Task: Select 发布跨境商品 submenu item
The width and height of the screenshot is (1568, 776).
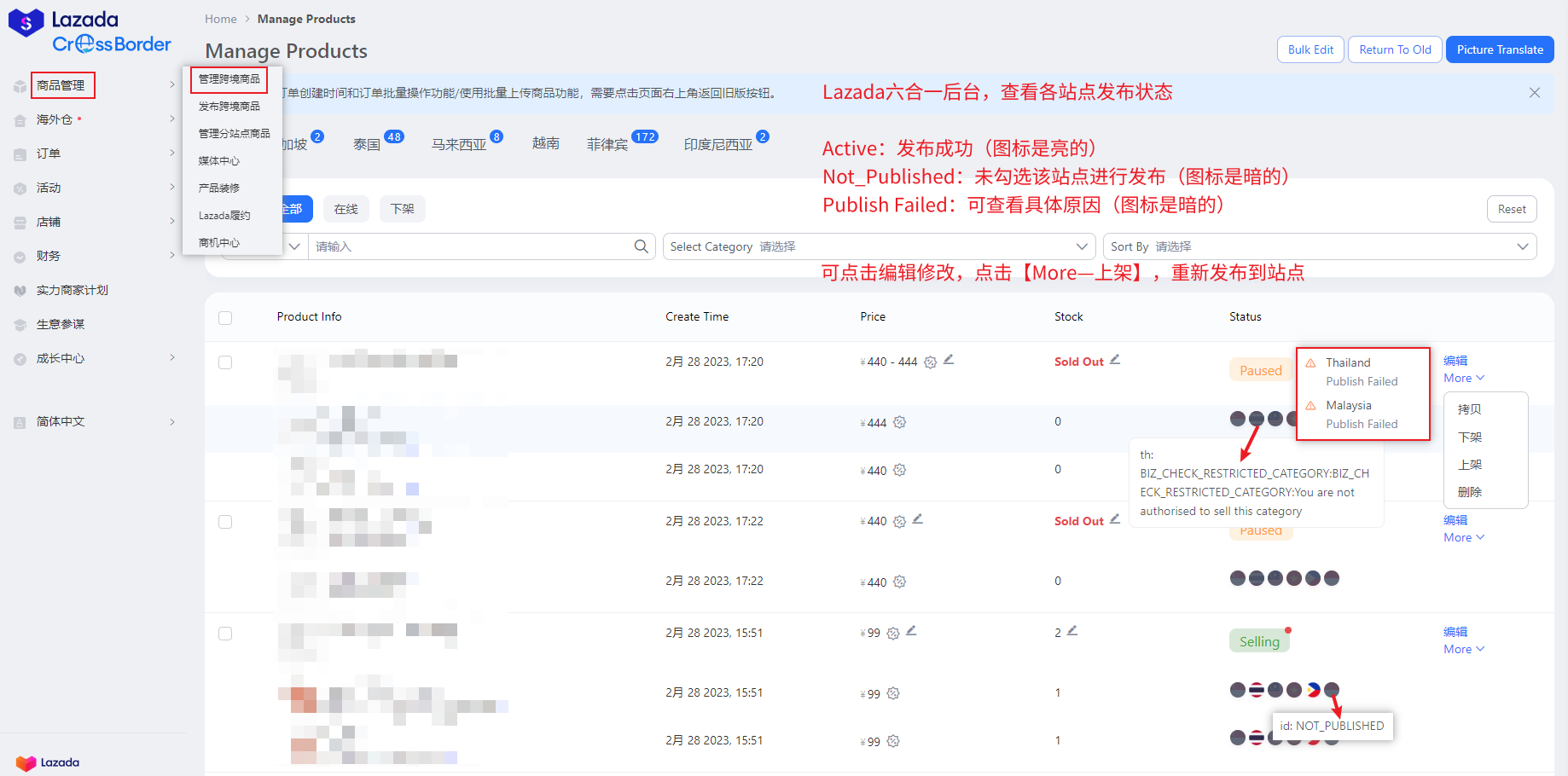Action: 229,107
